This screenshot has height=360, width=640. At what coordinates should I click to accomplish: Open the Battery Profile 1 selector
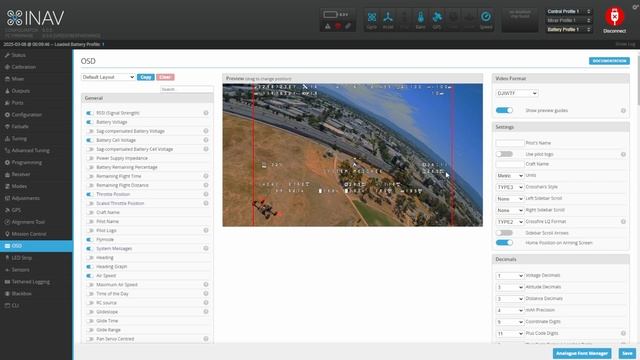point(569,29)
